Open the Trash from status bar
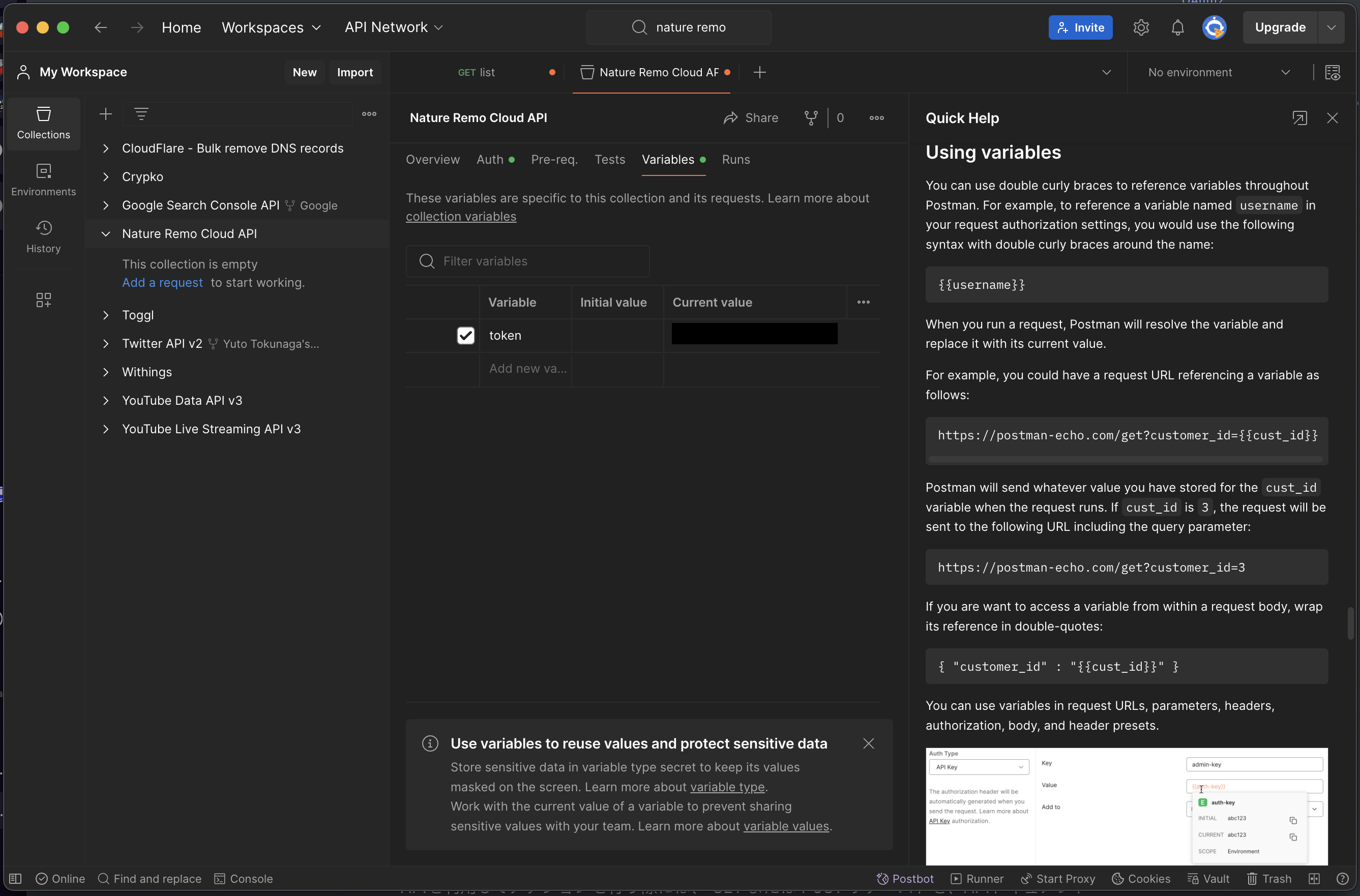1360x896 pixels. click(1269, 879)
